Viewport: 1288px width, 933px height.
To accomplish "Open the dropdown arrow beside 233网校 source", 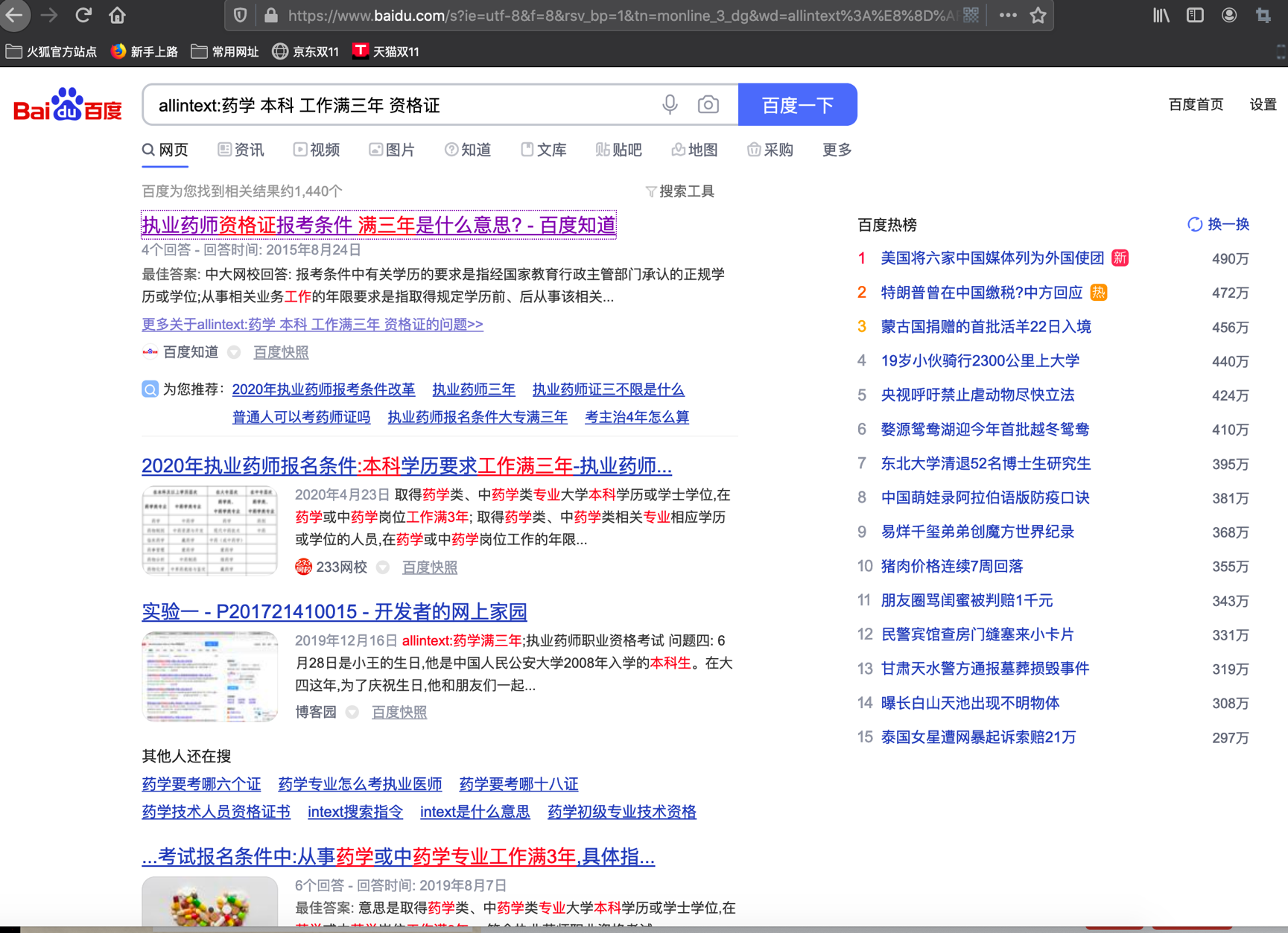I will point(383,567).
